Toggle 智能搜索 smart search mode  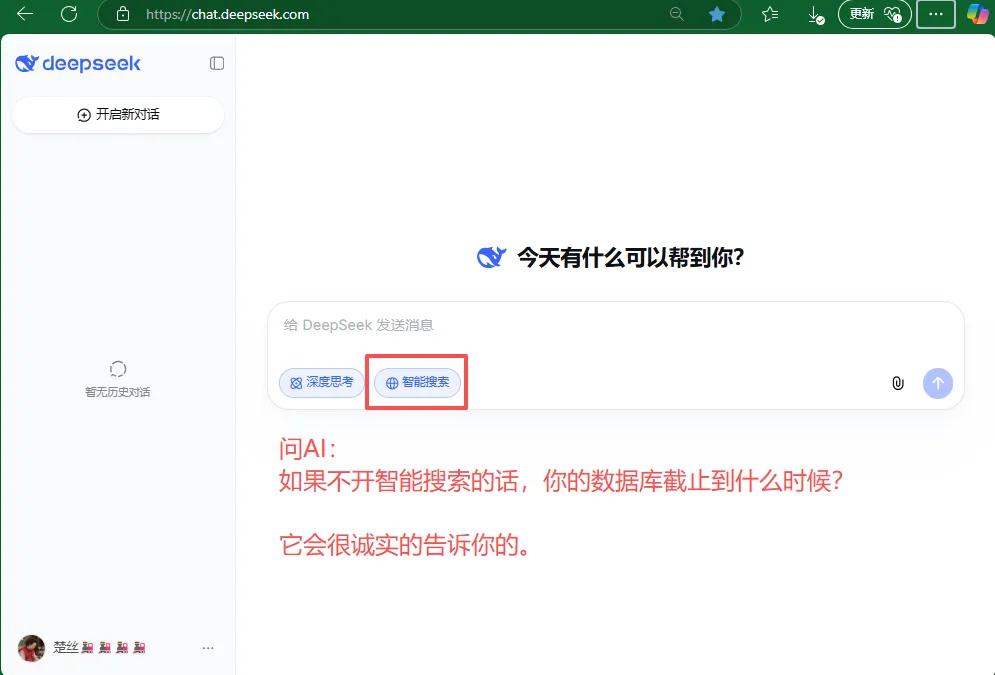(418, 383)
